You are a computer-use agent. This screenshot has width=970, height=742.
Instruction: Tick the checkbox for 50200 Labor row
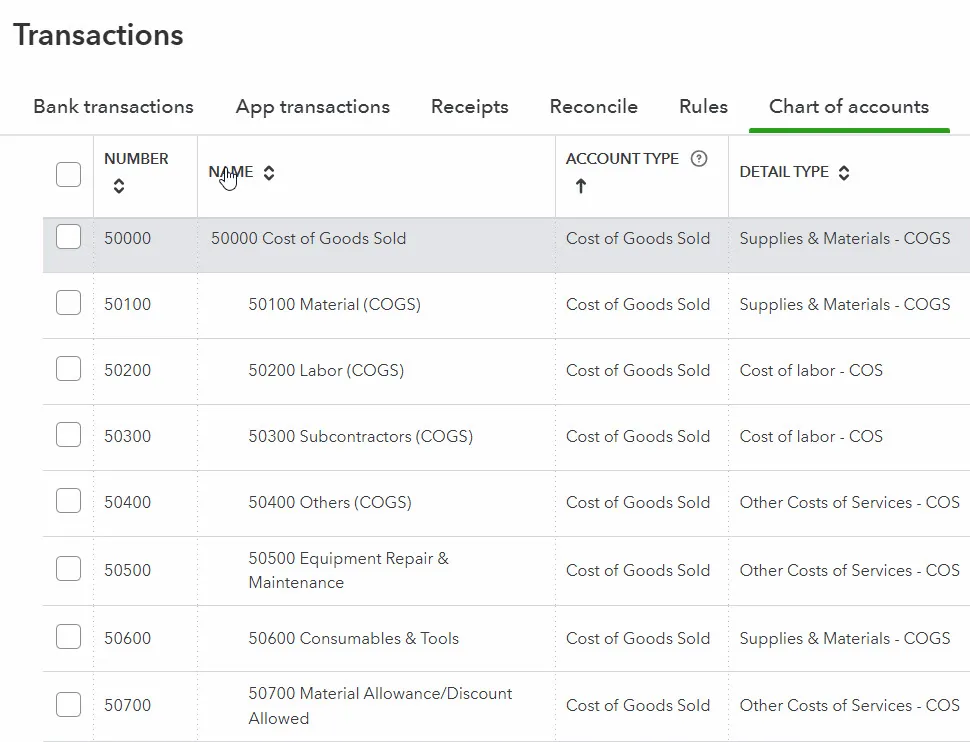pyautogui.click(x=68, y=370)
